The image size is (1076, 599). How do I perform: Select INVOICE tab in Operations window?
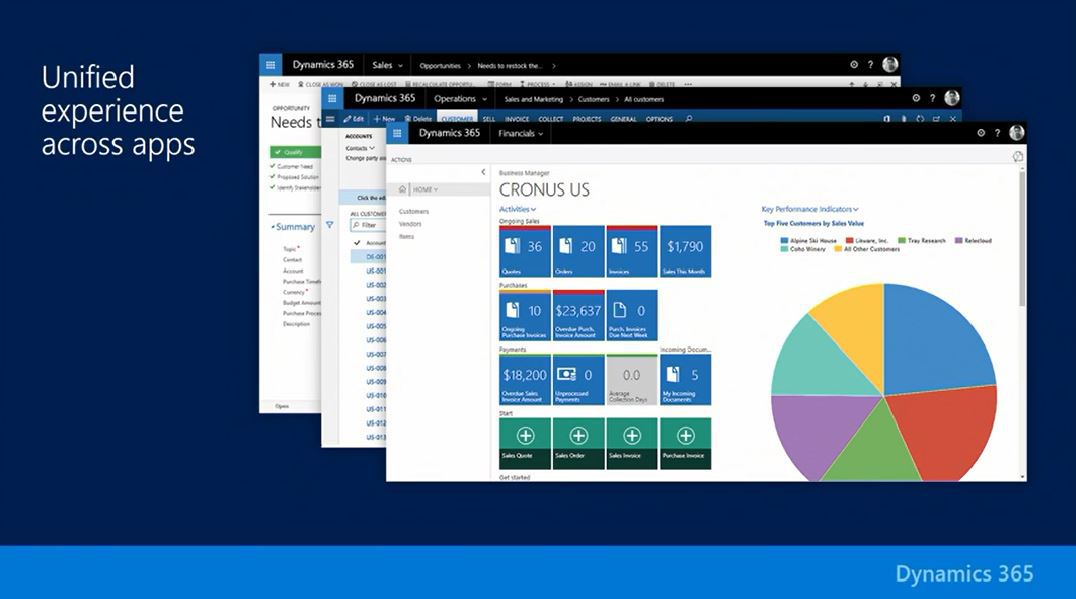[517, 119]
